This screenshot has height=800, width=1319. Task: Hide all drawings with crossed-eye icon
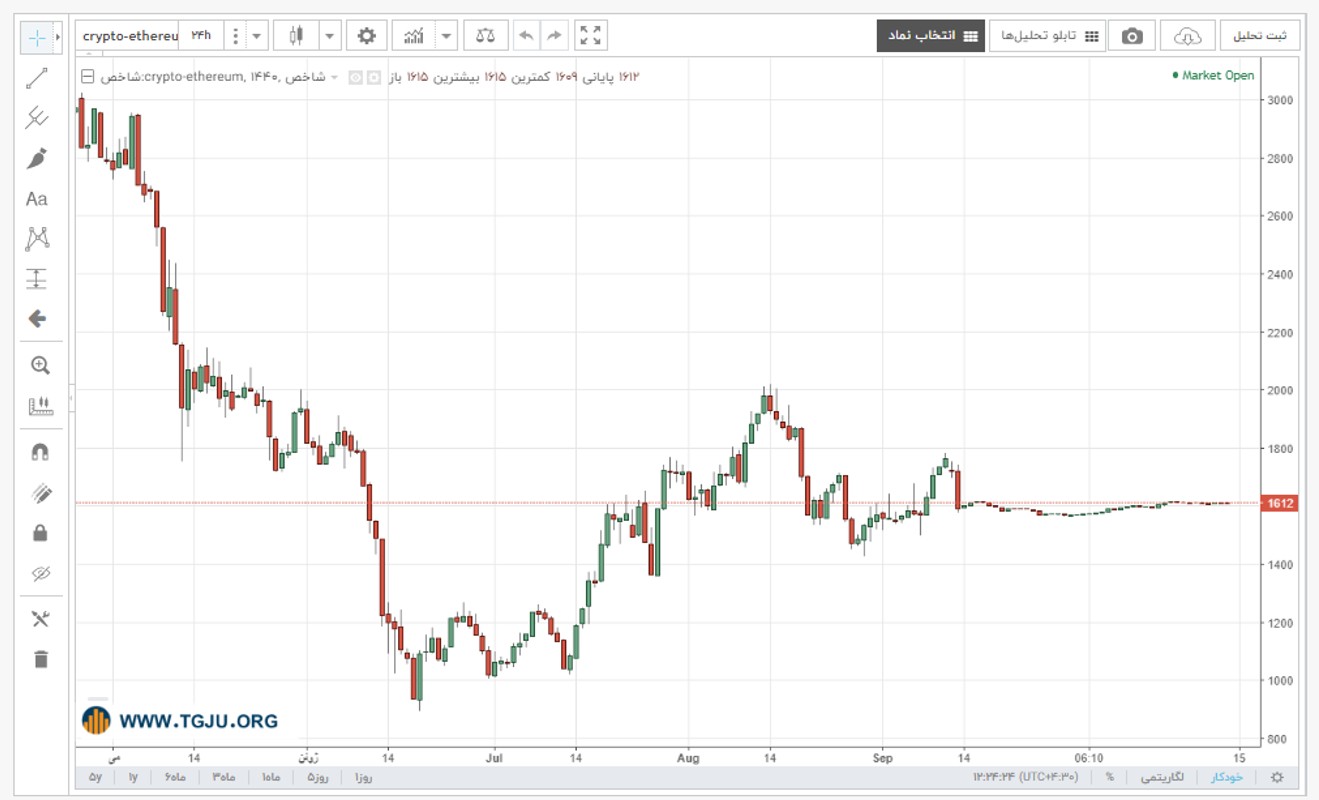40,574
